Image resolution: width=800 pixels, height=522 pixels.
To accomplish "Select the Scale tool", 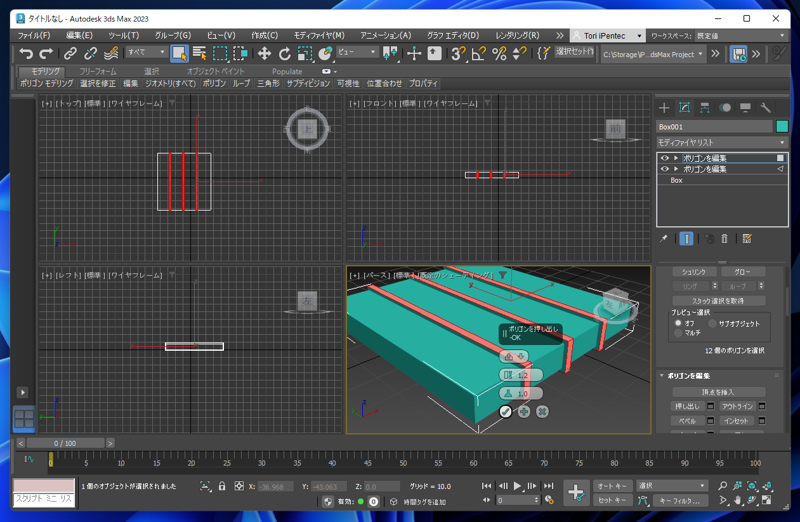I will point(305,53).
